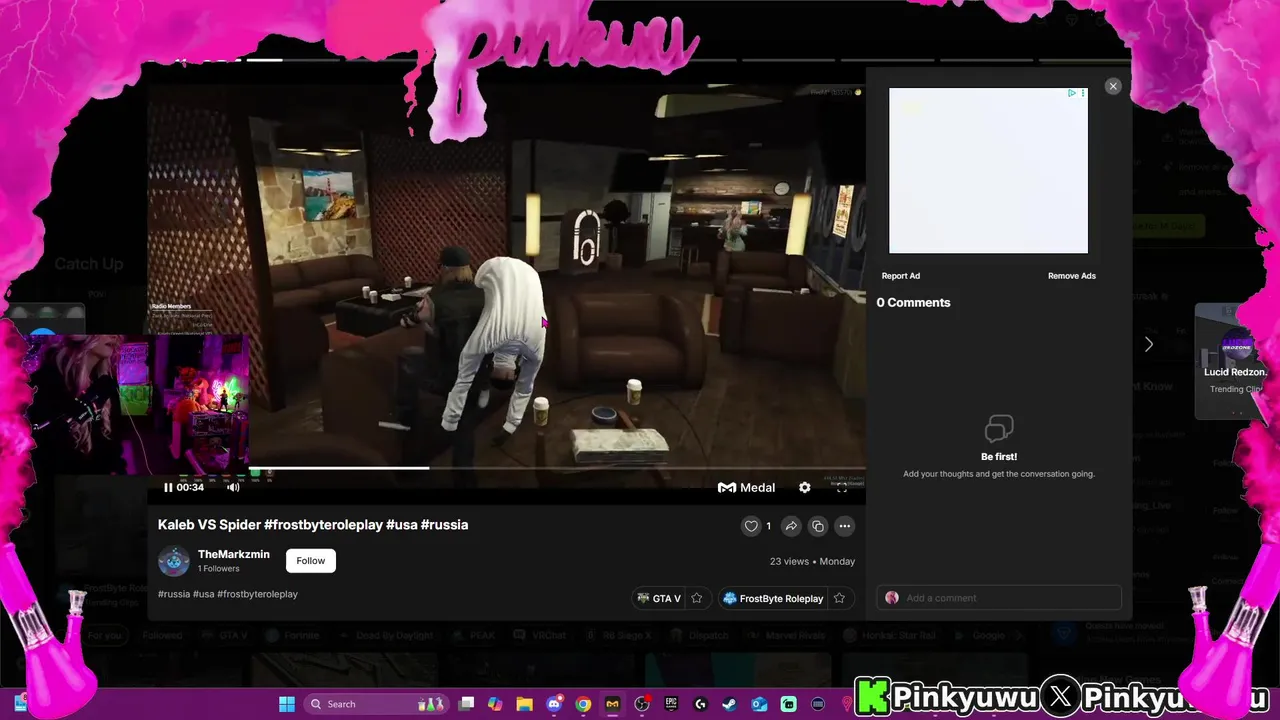Image resolution: width=1280 pixels, height=720 pixels.
Task: Click the comment bubbles Be first icon
Action: (x=999, y=429)
